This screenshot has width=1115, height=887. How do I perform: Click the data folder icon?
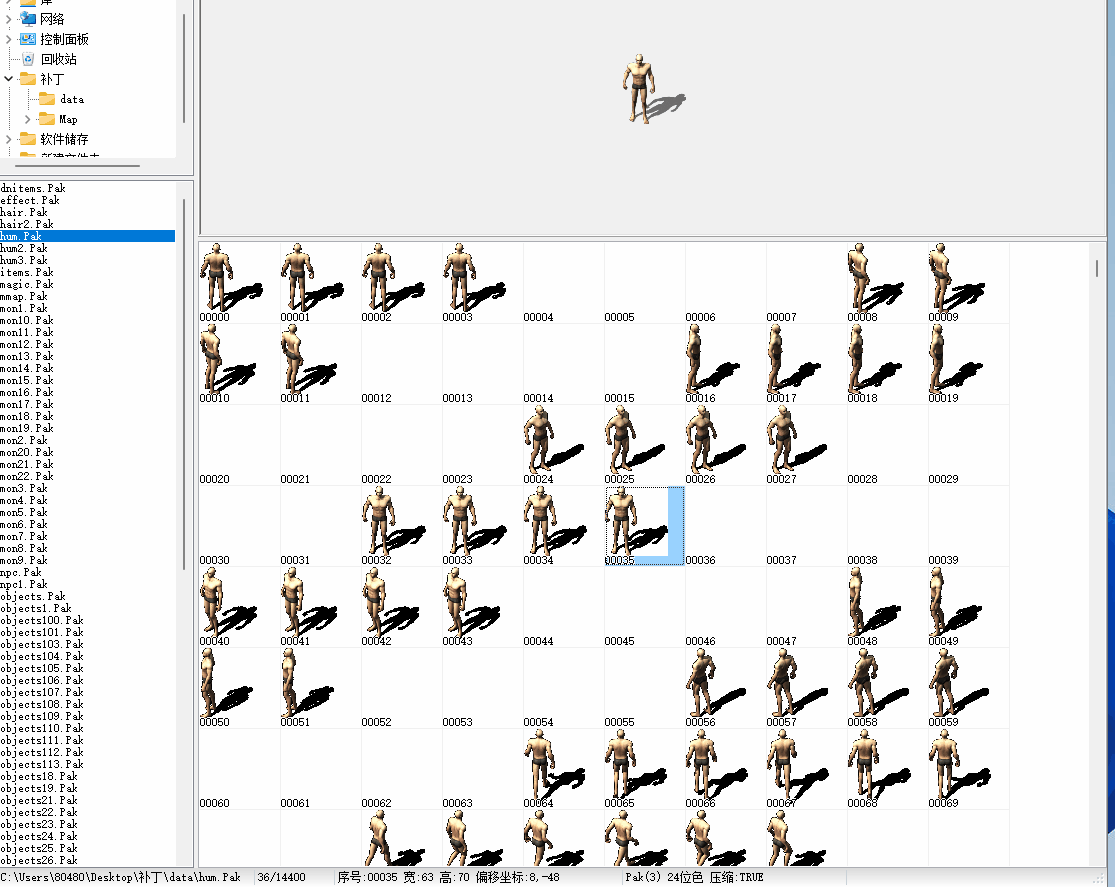click(x=47, y=99)
